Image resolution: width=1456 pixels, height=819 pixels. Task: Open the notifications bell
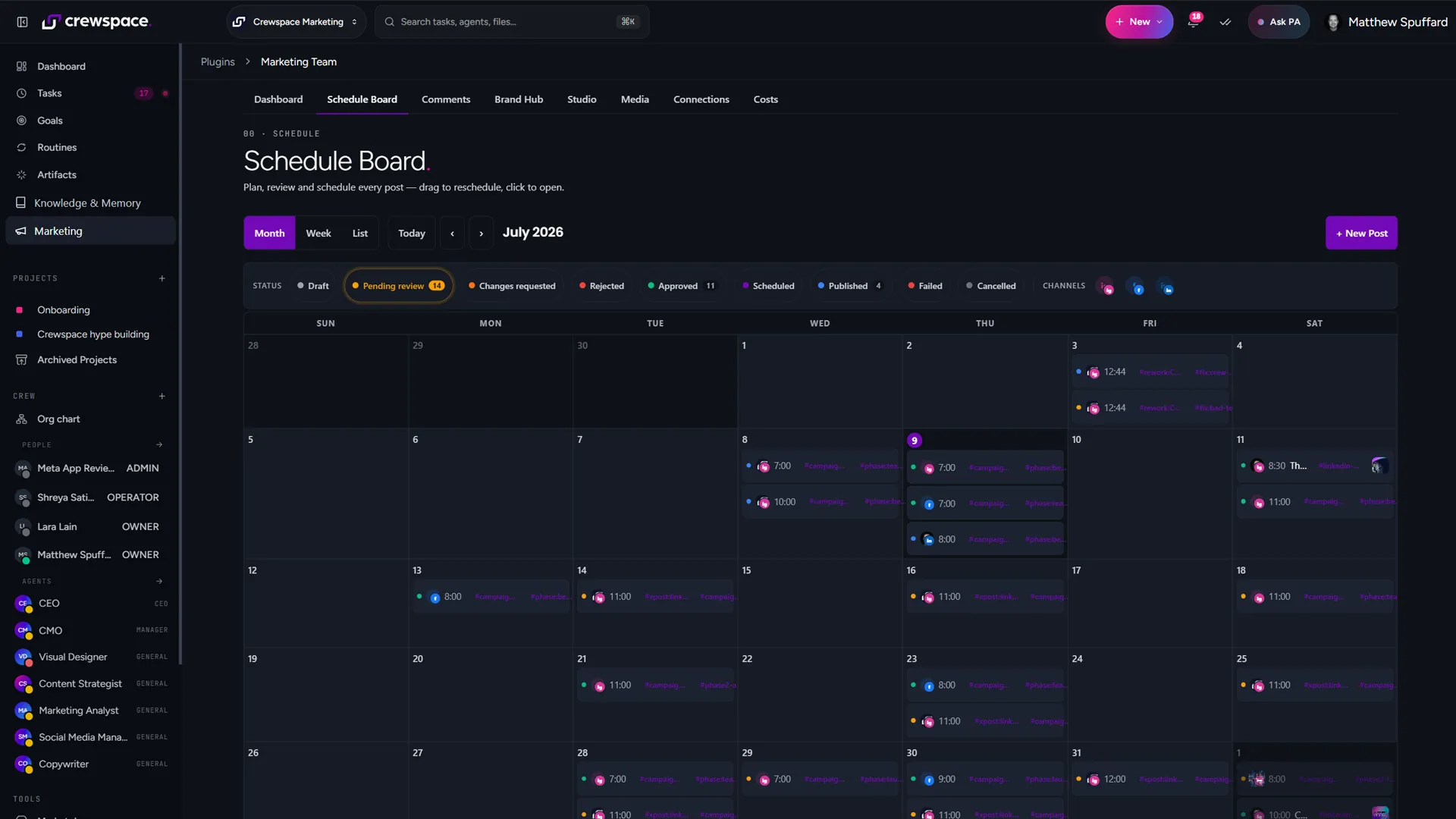click(x=1193, y=22)
